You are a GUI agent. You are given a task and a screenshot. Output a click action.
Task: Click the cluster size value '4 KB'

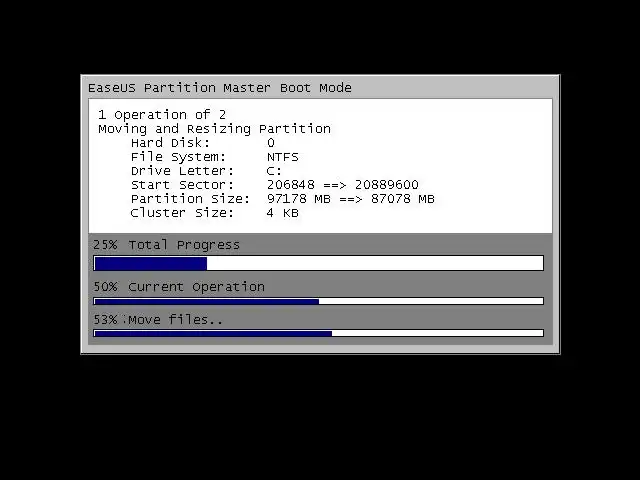[x=282, y=213]
